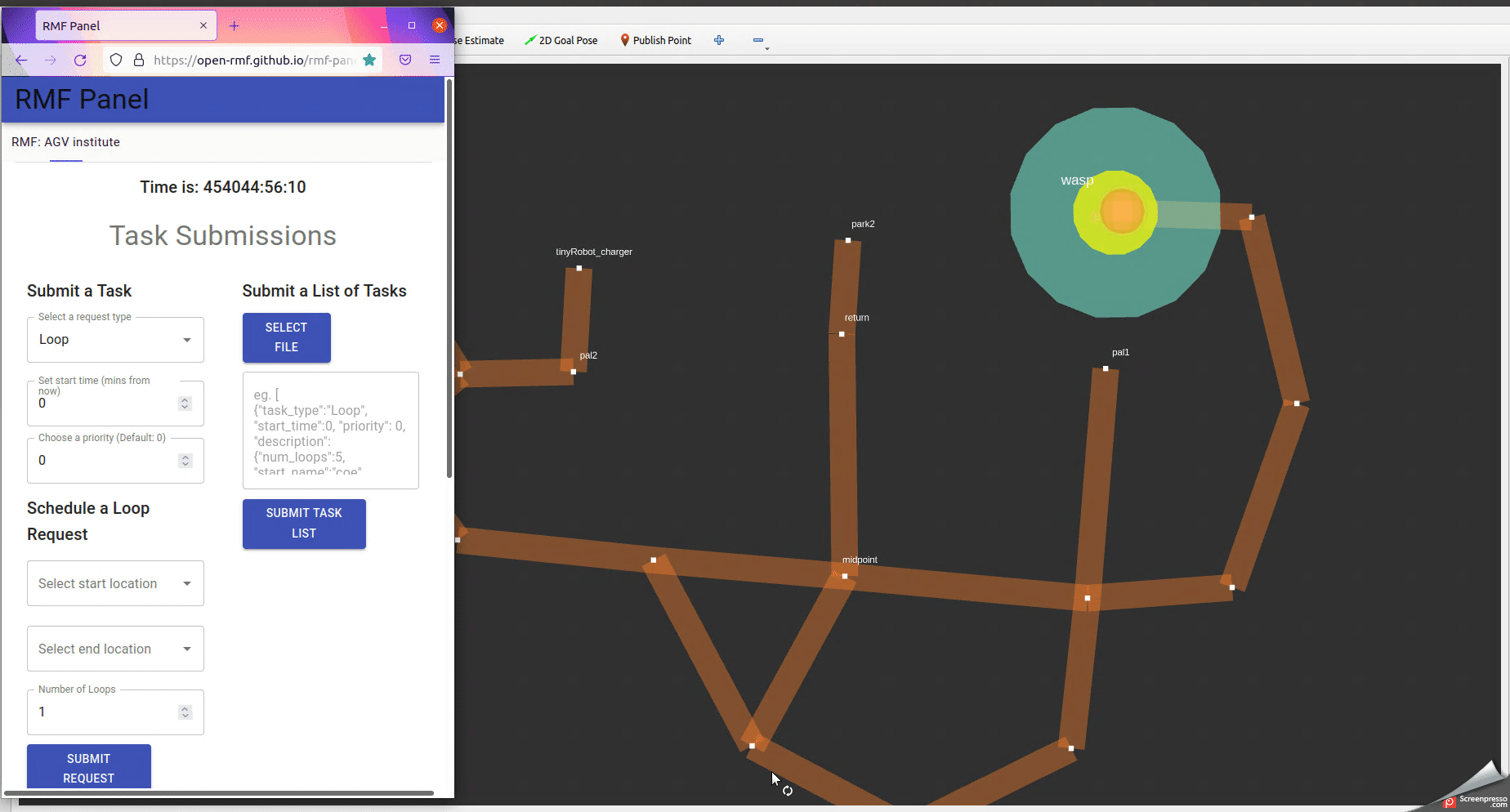Screen dimensions: 1510x812
Task: Select the Publish Point tool in RViz
Action: (655, 40)
